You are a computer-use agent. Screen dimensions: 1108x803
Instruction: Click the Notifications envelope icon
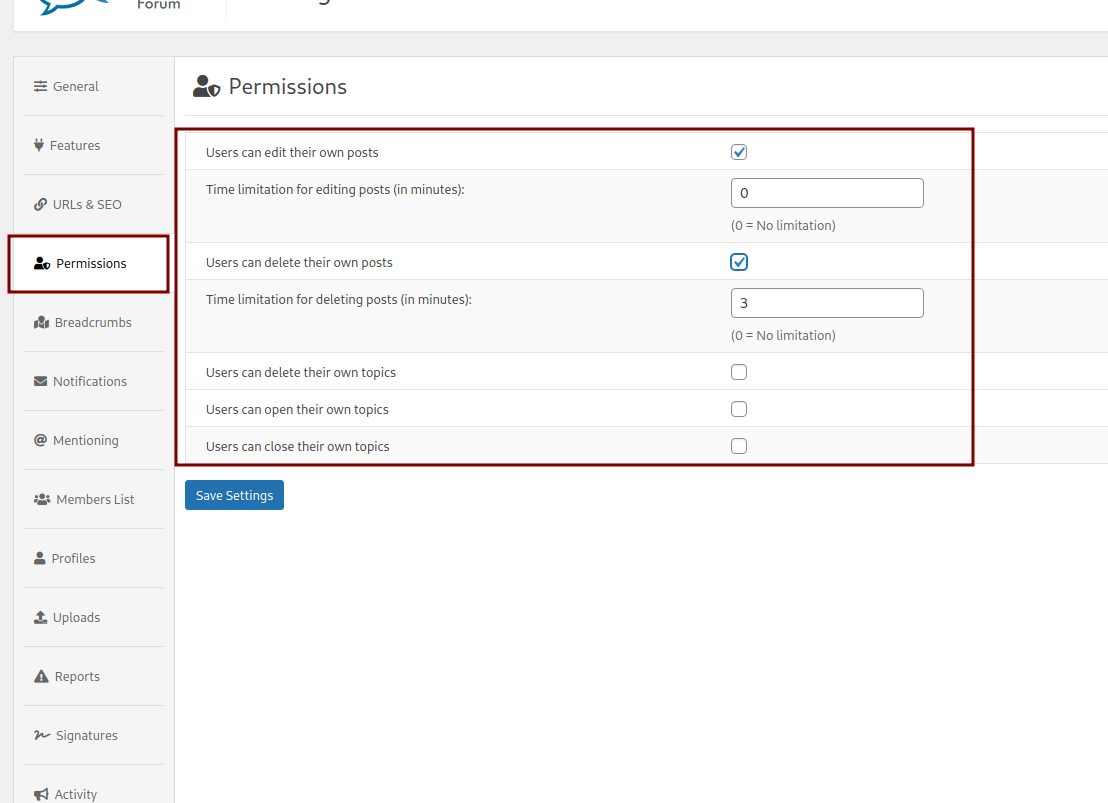40,381
